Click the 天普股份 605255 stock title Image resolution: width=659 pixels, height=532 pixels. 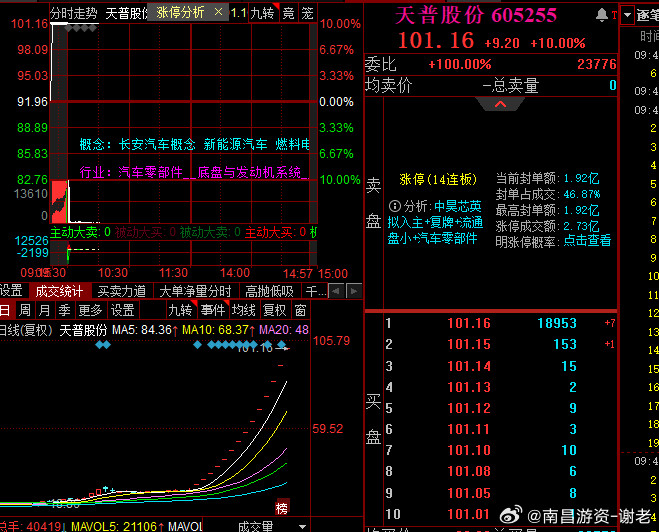point(476,16)
